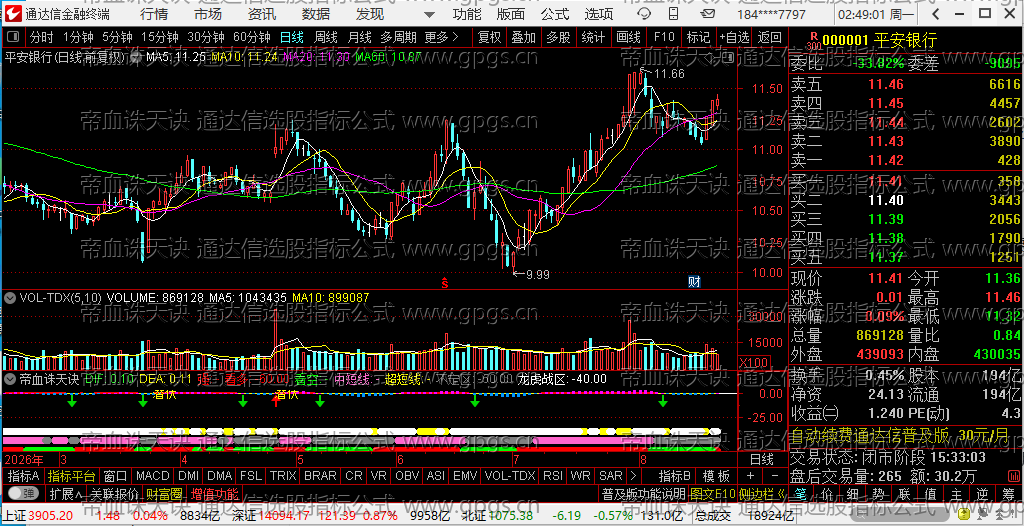Screen dimensions: 1024x526
Task: Expand the 扩展 panel arrow
Action: 66,493
